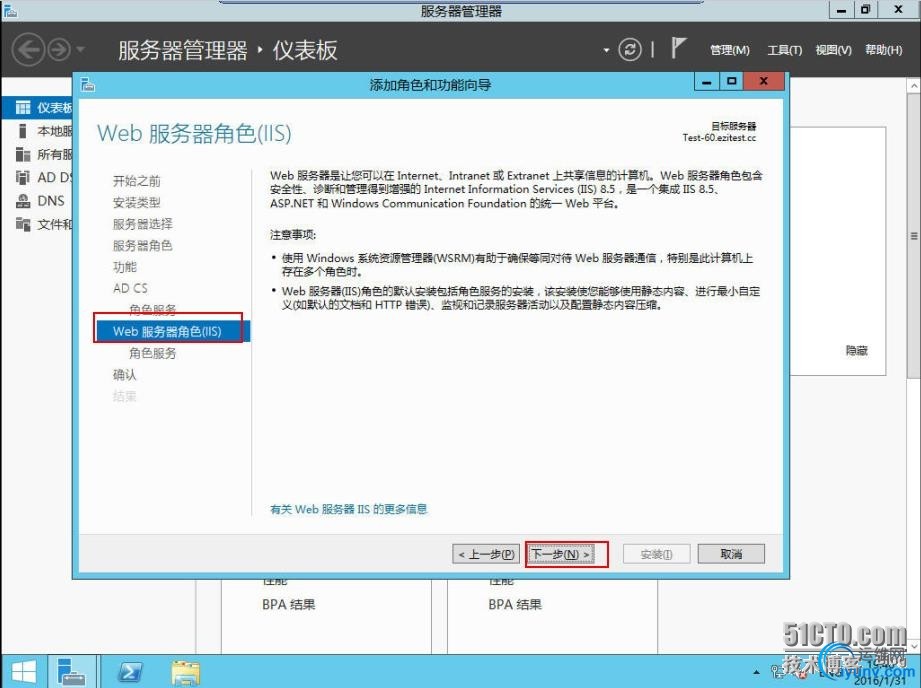Select the 所有服务器 icon in sidebar
Screen dimensions: 921x688
click(23, 155)
